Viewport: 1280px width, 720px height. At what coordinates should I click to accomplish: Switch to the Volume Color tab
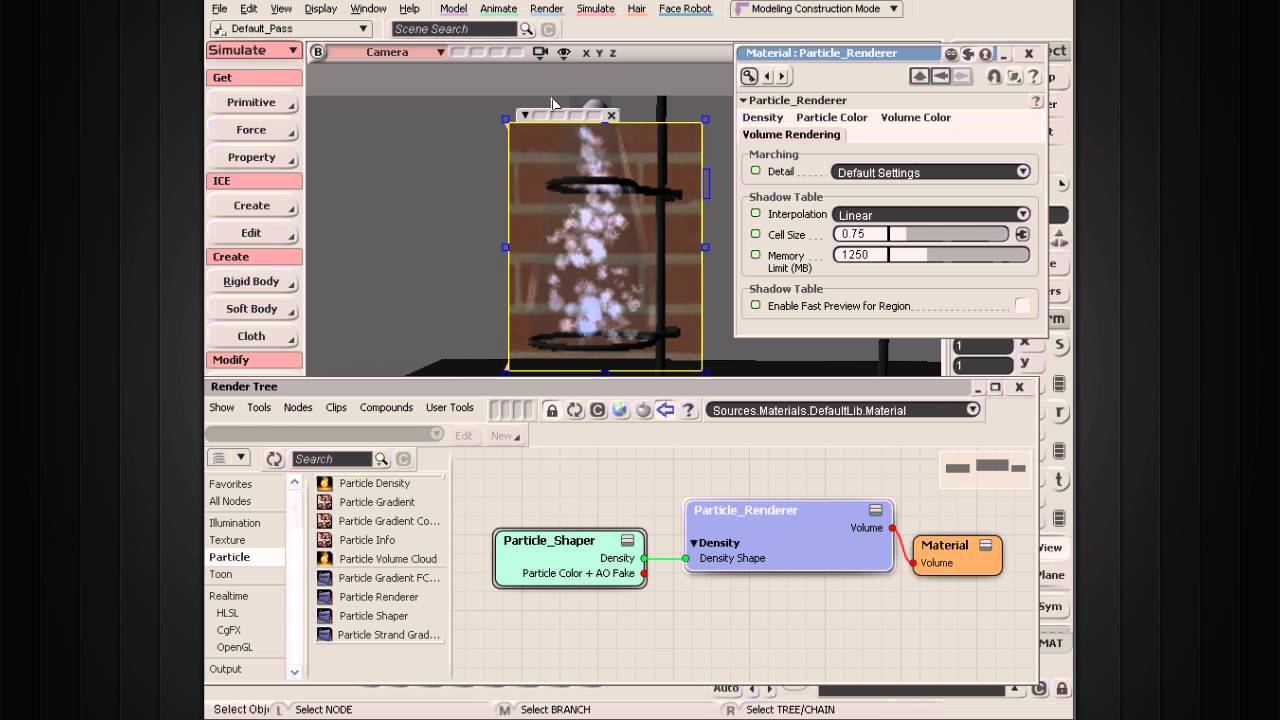915,117
